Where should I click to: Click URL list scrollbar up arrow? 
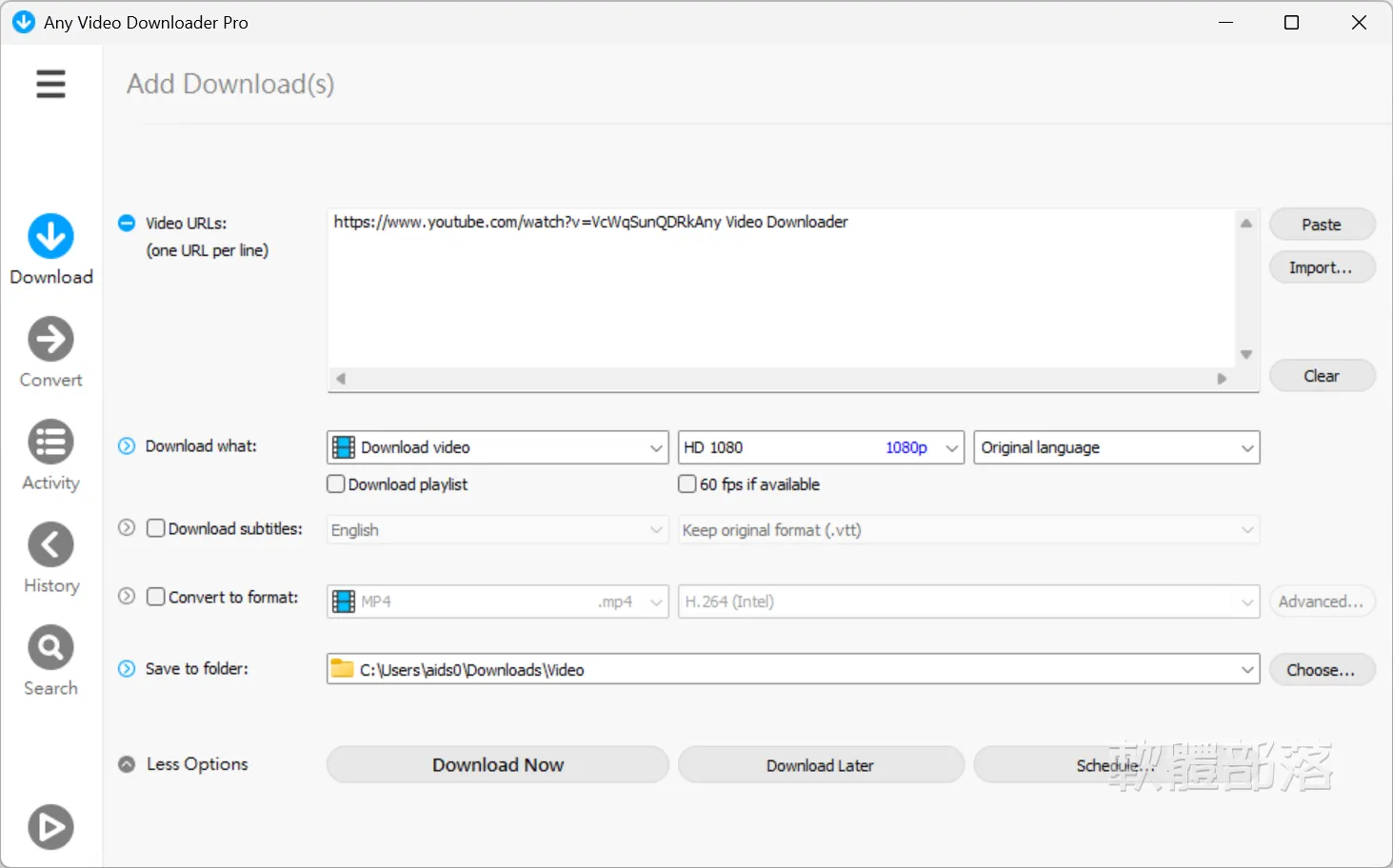click(x=1246, y=223)
